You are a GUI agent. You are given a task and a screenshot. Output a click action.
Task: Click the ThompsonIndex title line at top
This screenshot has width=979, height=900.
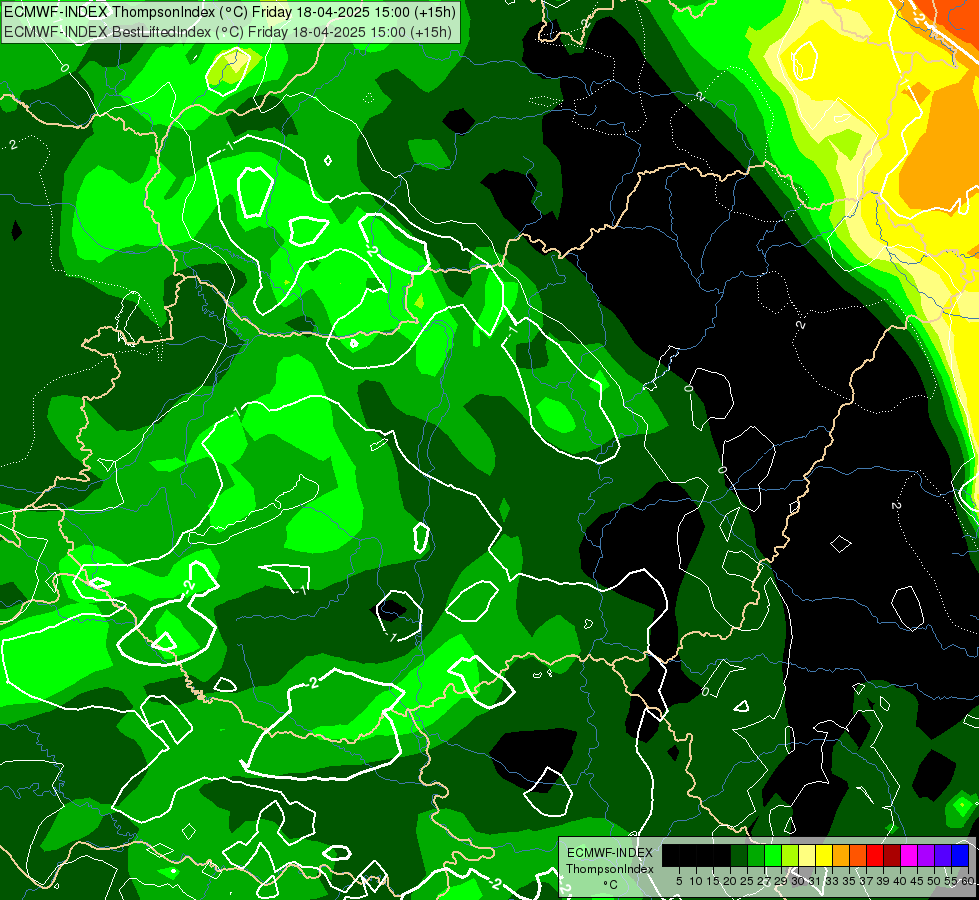pos(230,12)
